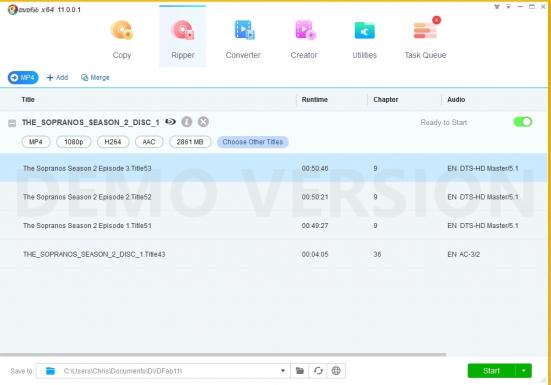Select the DISC_1 Title43 row

(x=274, y=254)
